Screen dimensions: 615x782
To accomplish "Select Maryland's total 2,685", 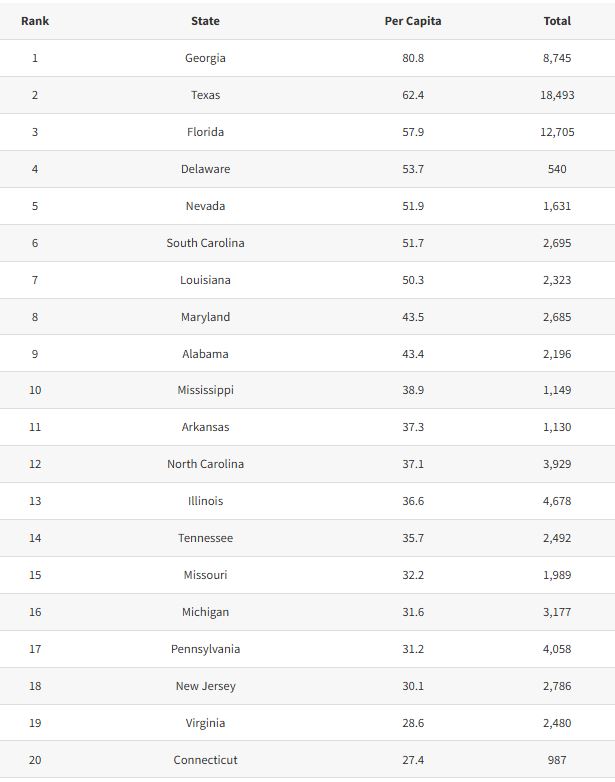I will (x=557, y=317).
